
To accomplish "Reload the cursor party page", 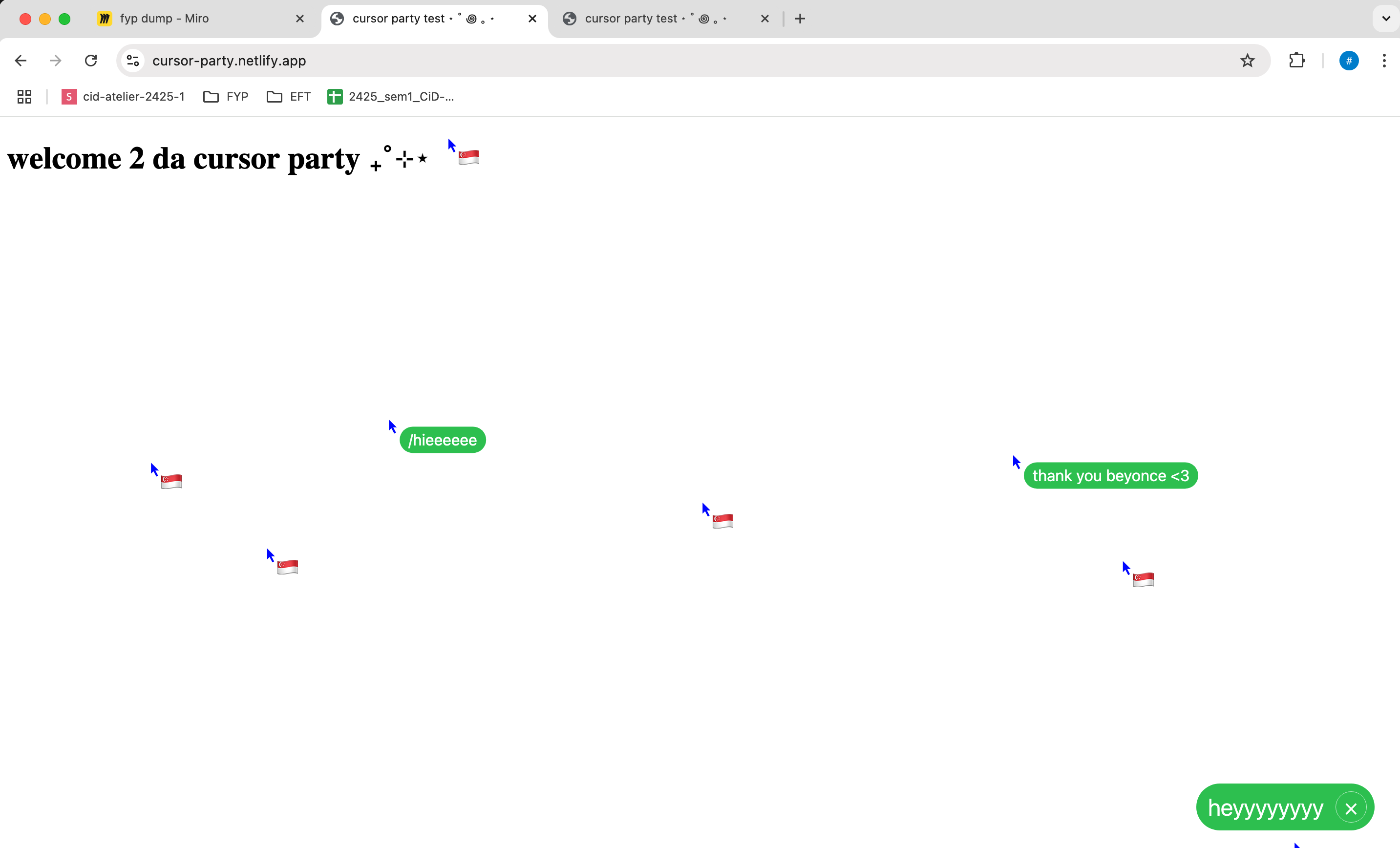I will coord(91,60).
